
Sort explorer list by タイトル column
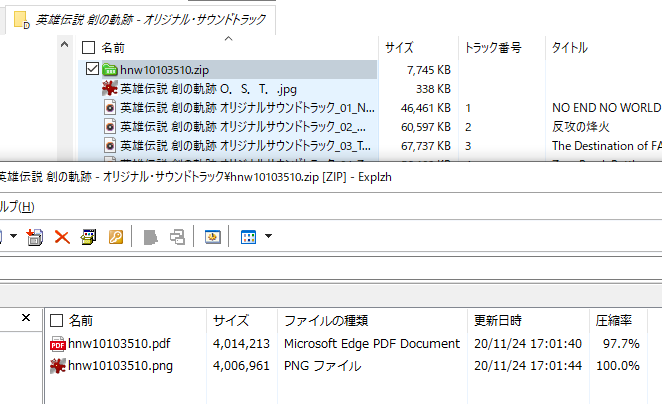click(570, 48)
